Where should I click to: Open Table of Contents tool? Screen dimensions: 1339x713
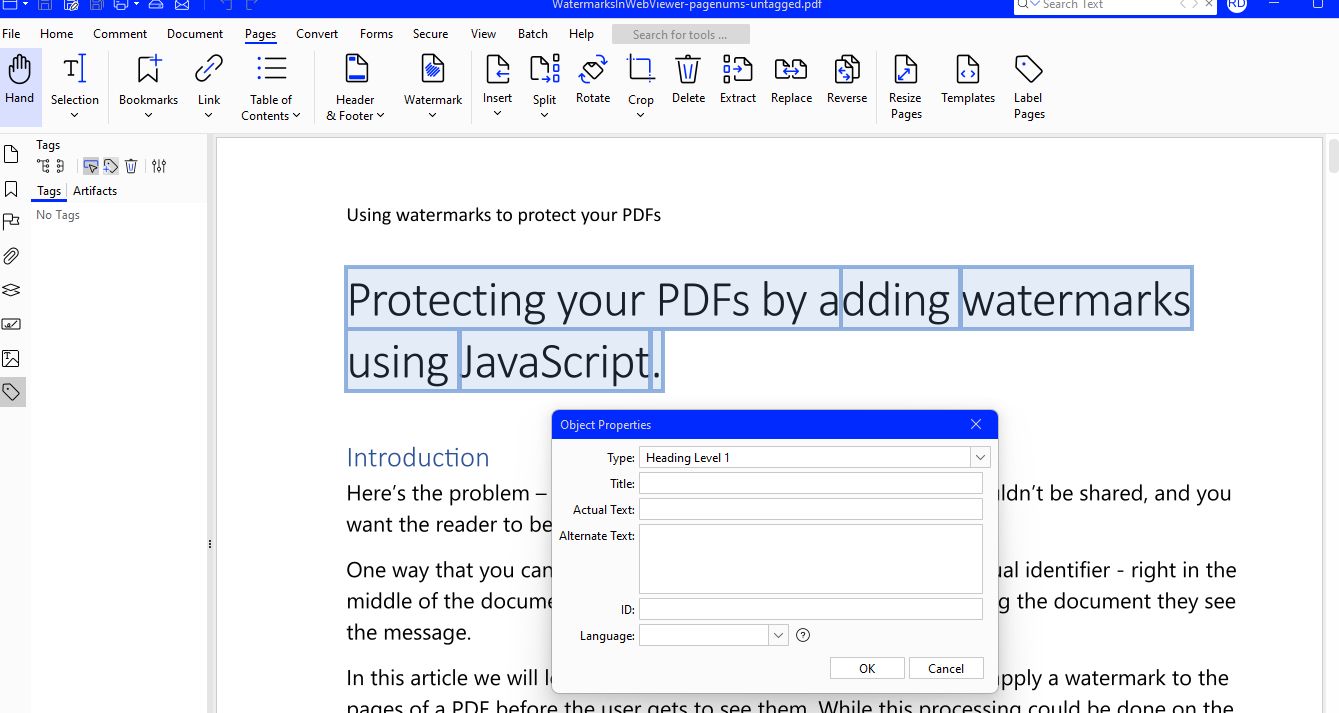tap(271, 88)
